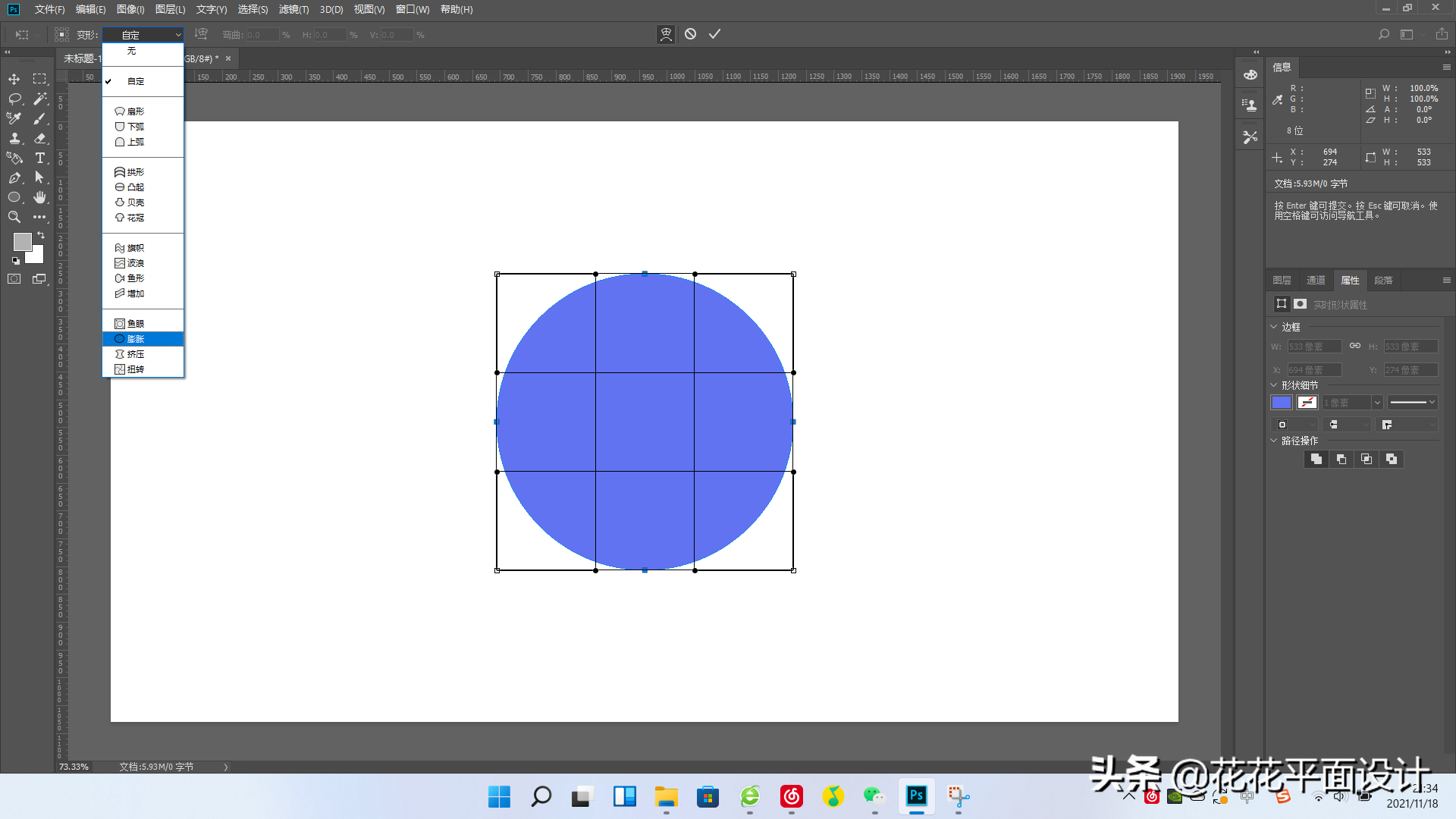
Task: Toggle Quick Mask mode in the toolbox
Action: pos(14,279)
